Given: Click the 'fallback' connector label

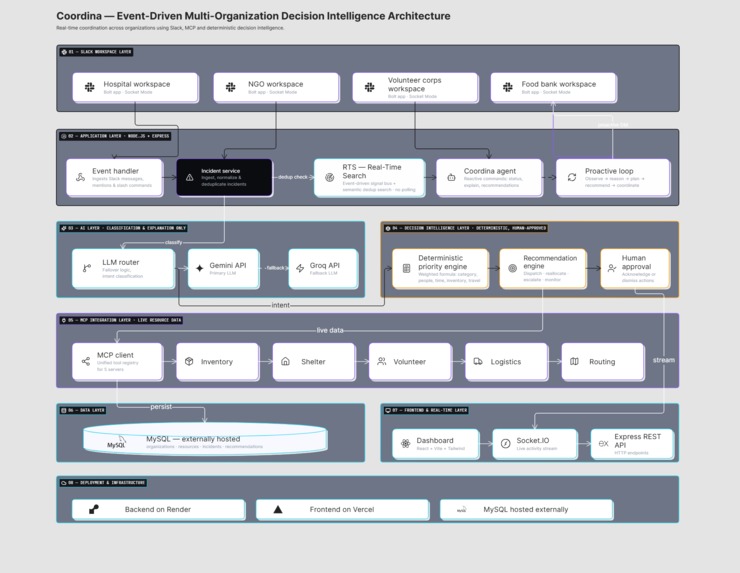Looking at the screenshot, I should pyautogui.click(x=275, y=268).
